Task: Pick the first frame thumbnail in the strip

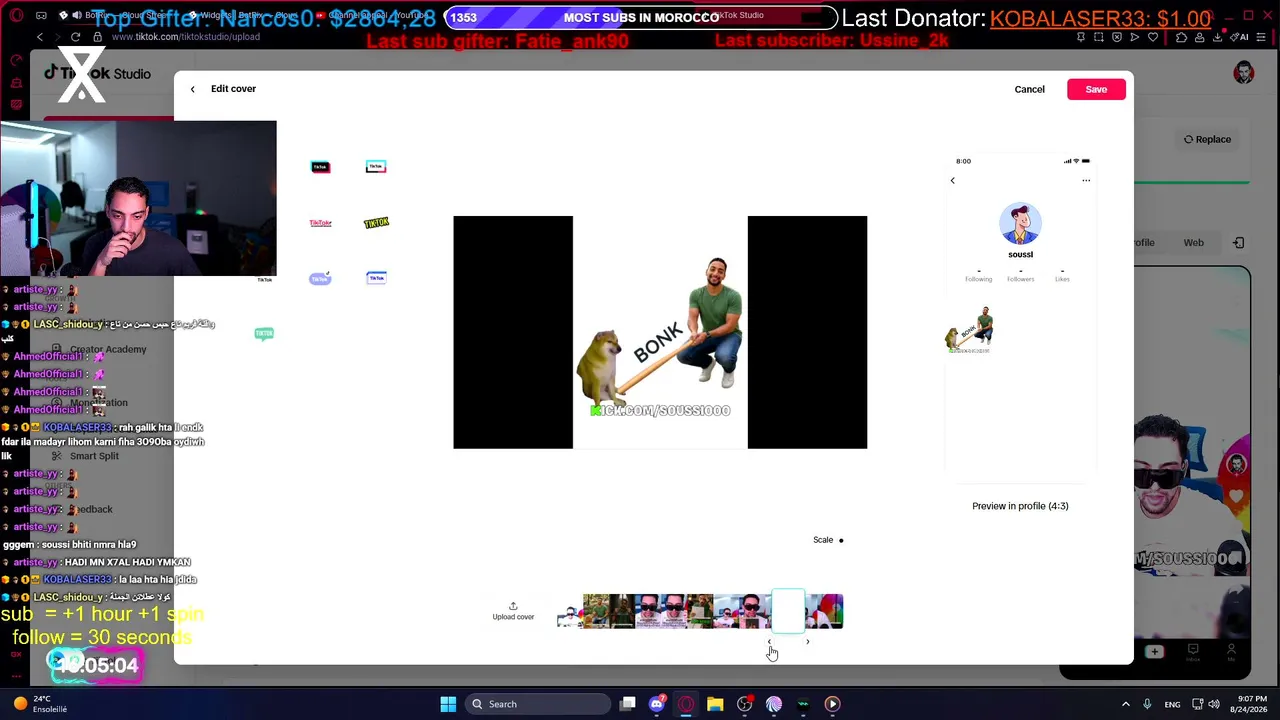Action: coord(570,612)
